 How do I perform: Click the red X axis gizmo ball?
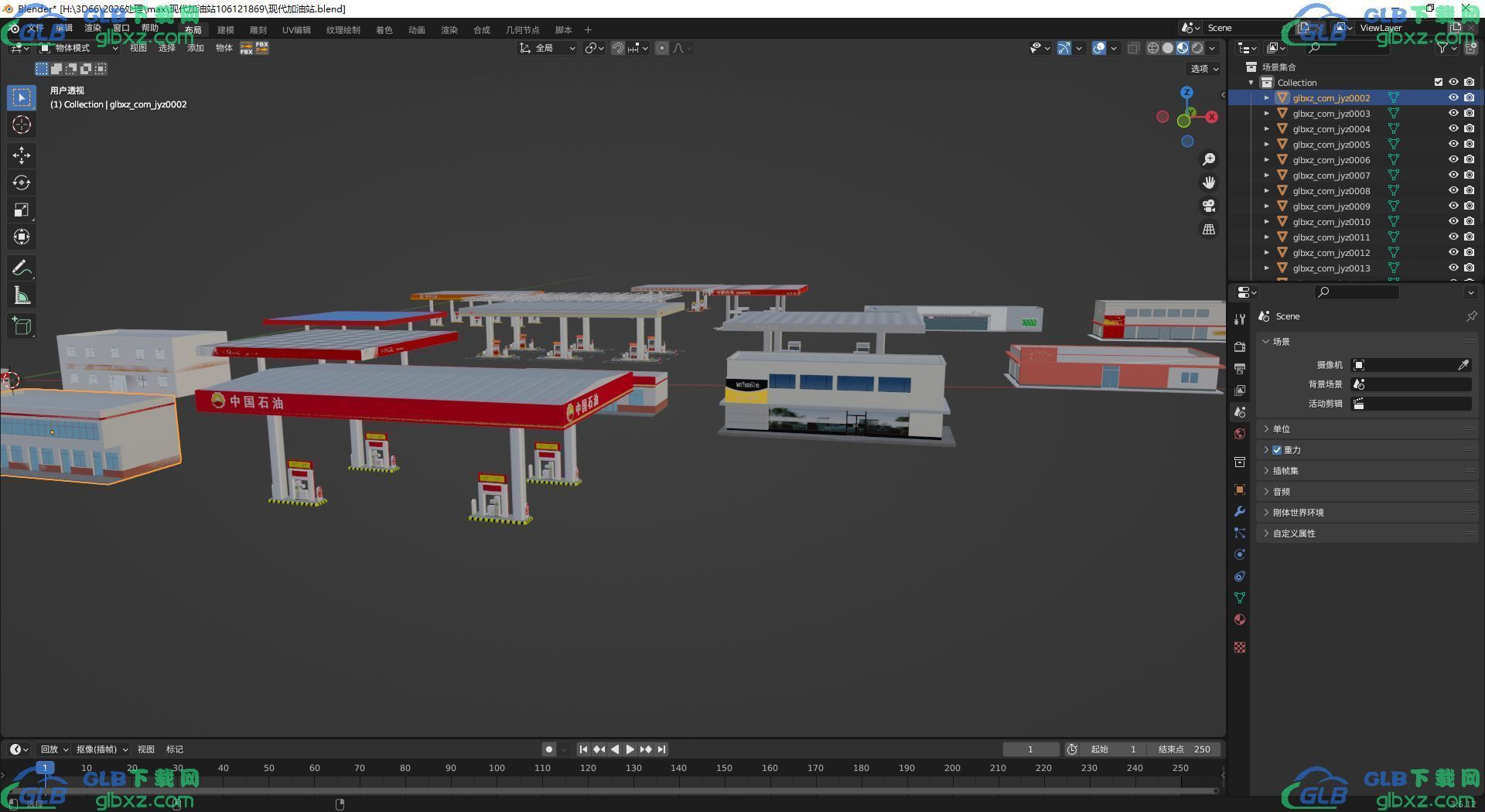[1211, 117]
